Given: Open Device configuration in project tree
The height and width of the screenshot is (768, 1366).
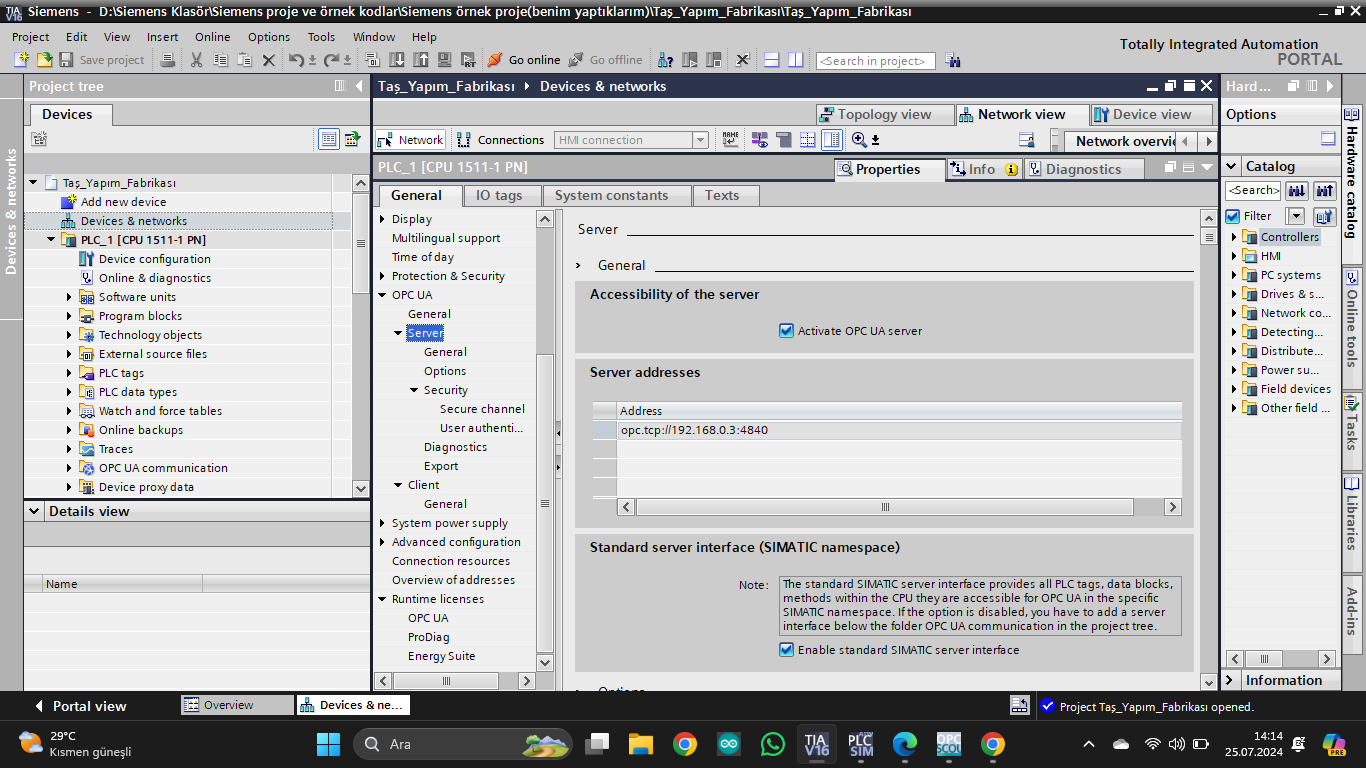Looking at the screenshot, I should click(155, 259).
